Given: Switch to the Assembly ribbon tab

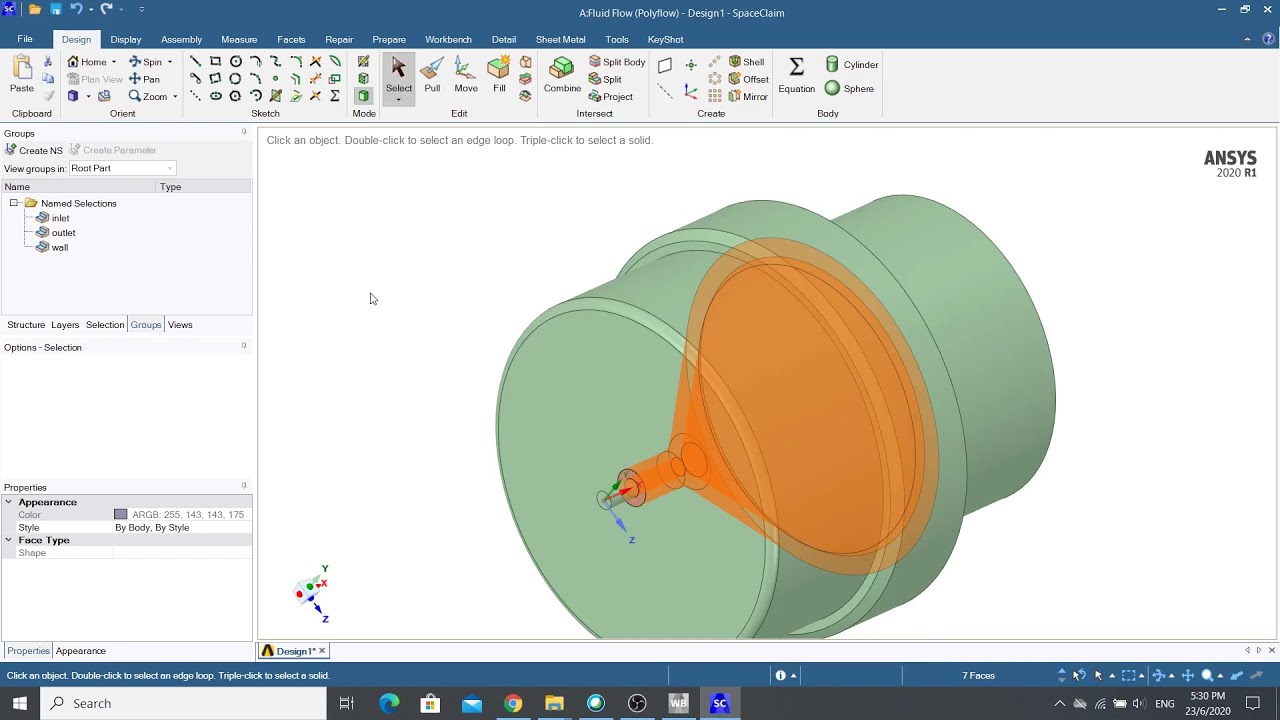Looking at the screenshot, I should tap(181, 39).
